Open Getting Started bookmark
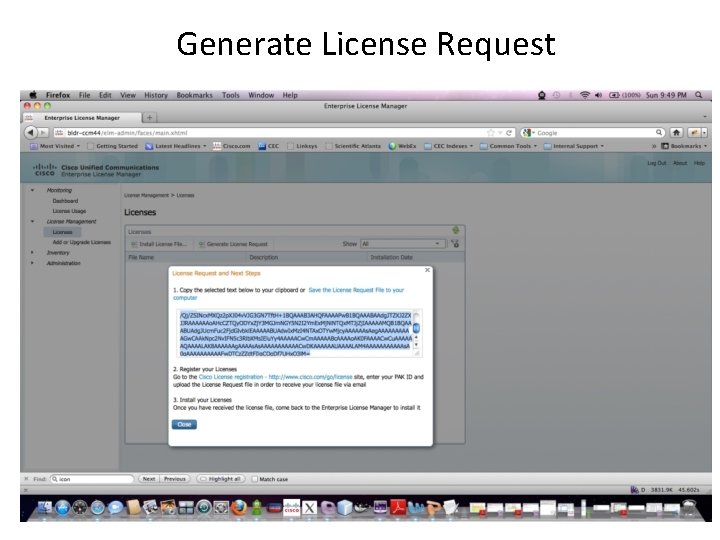720x540 pixels. 112,146
